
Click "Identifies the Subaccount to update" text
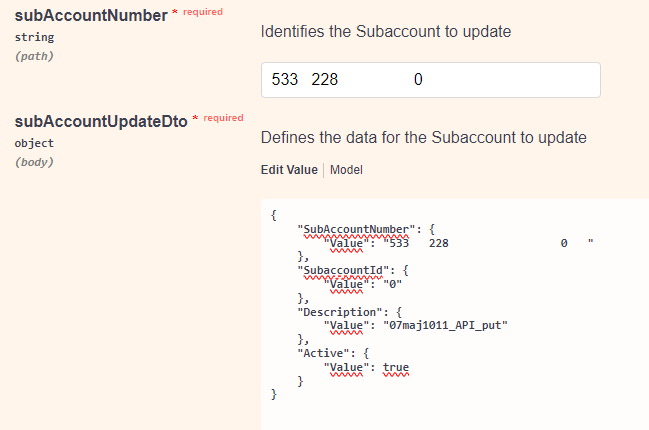(386, 32)
